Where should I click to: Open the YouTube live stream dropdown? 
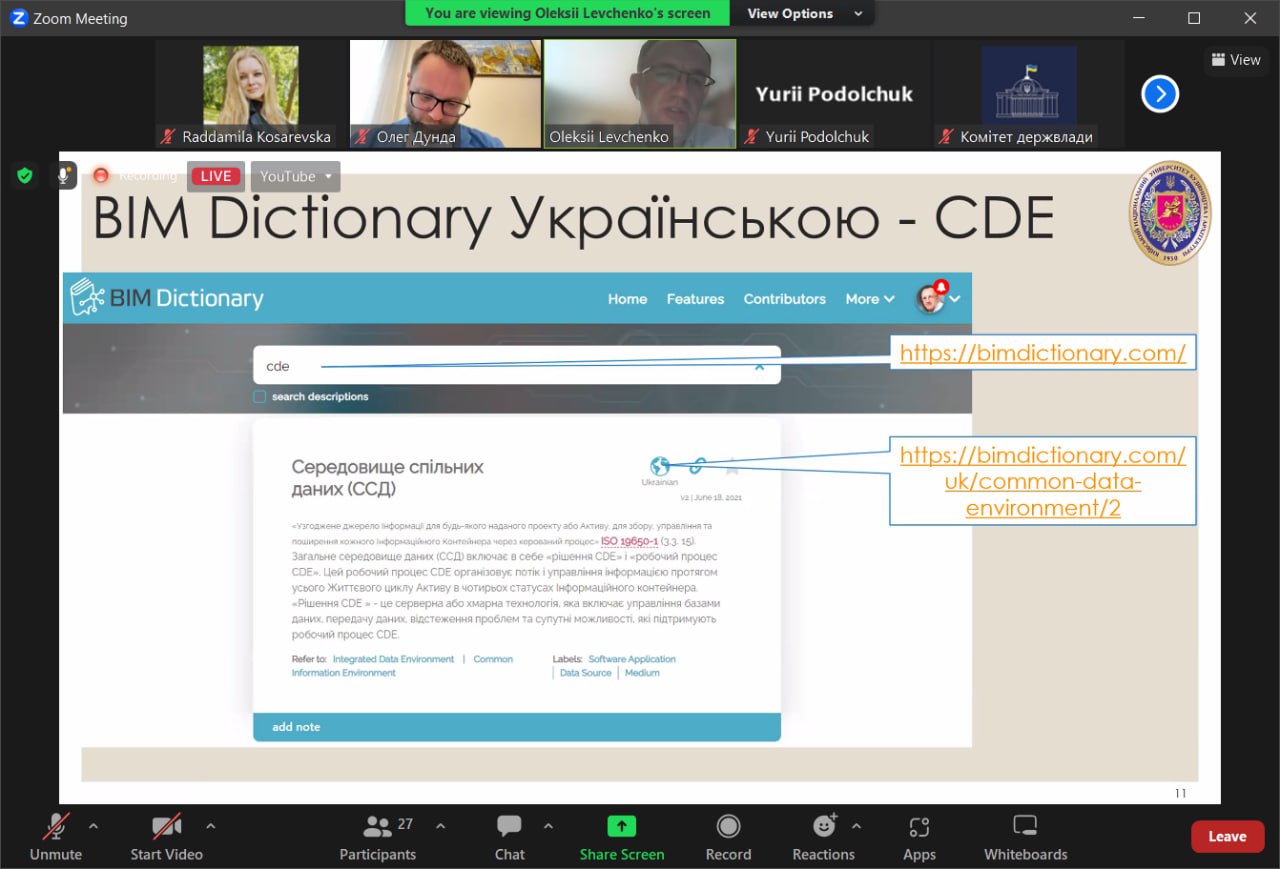(x=295, y=176)
